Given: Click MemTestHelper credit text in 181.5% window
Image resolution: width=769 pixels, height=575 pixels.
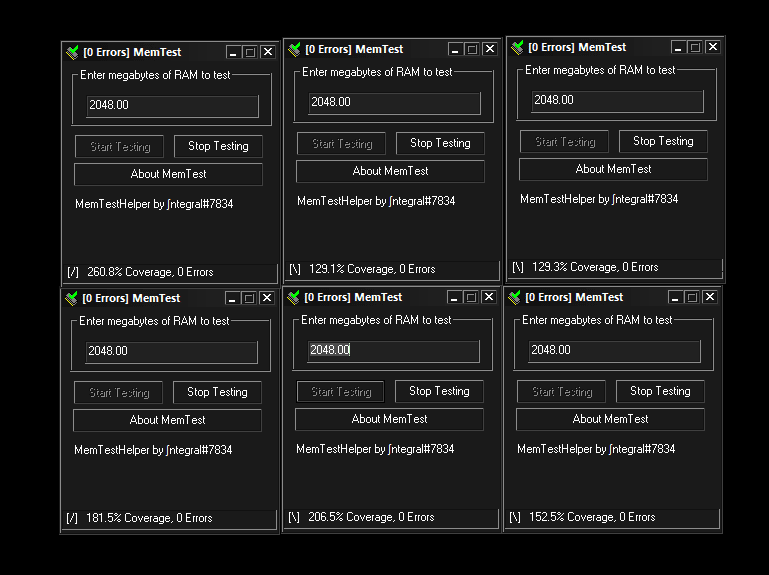Looking at the screenshot, I should pyautogui.click(x=153, y=450).
